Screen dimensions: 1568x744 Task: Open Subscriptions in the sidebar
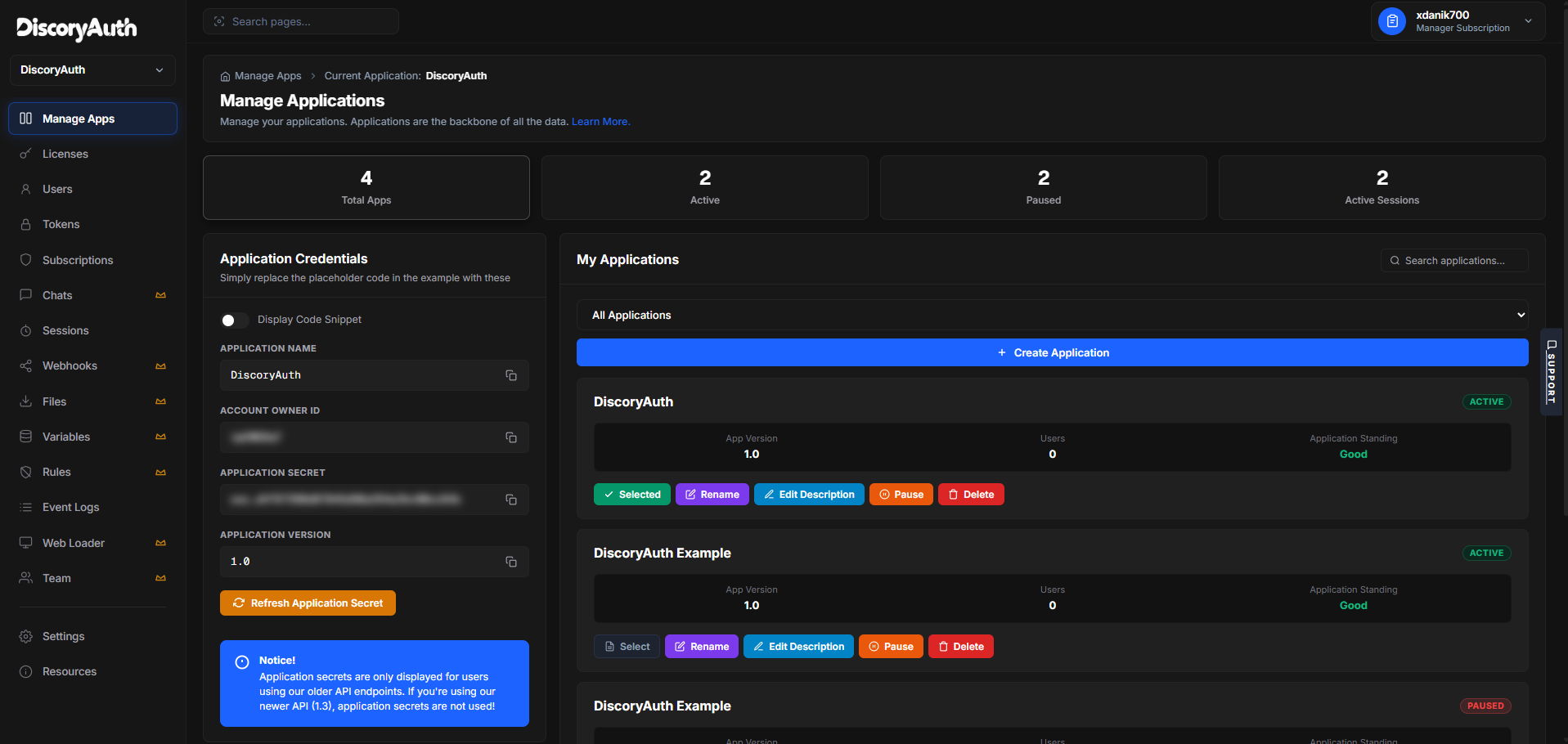(x=92, y=260)
